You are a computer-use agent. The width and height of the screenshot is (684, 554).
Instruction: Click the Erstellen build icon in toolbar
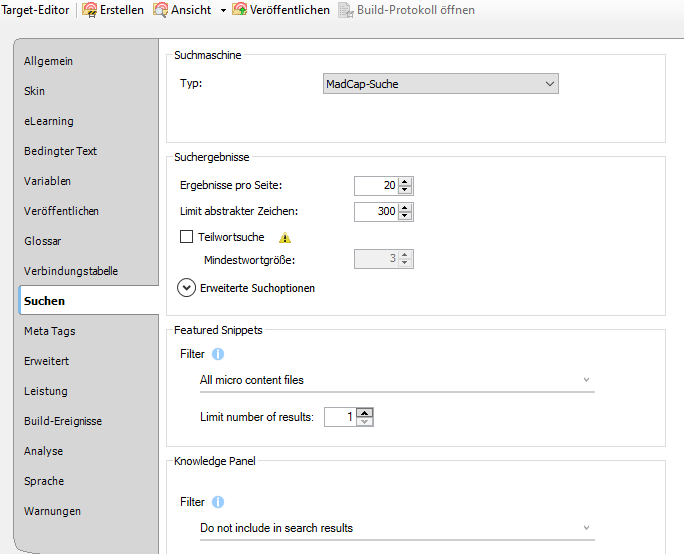click(x=89, y=10)
